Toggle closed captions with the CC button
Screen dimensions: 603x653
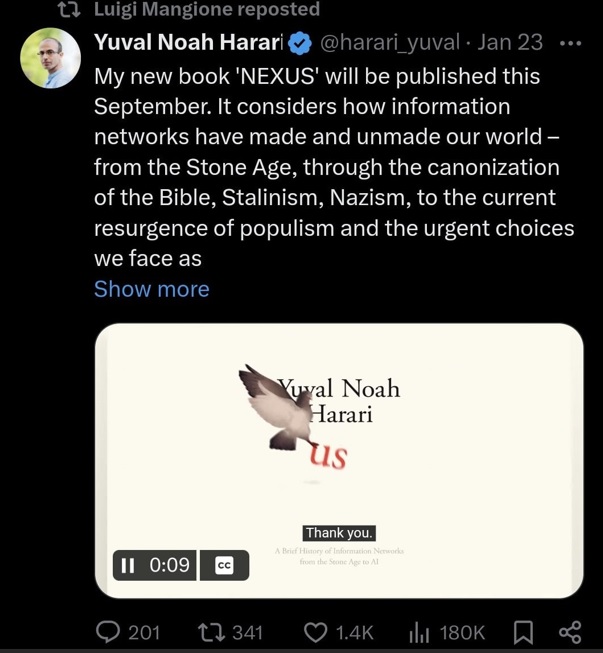(x=224, y=565)
